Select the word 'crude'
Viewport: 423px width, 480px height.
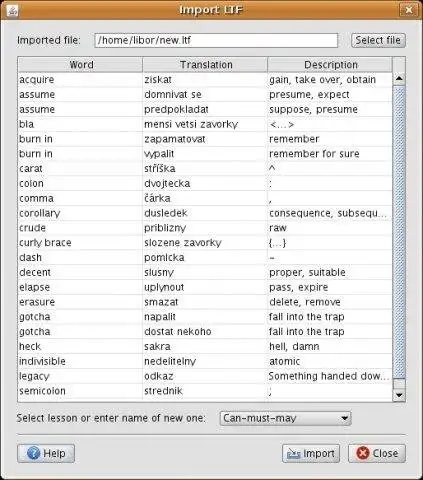[80, 228]
